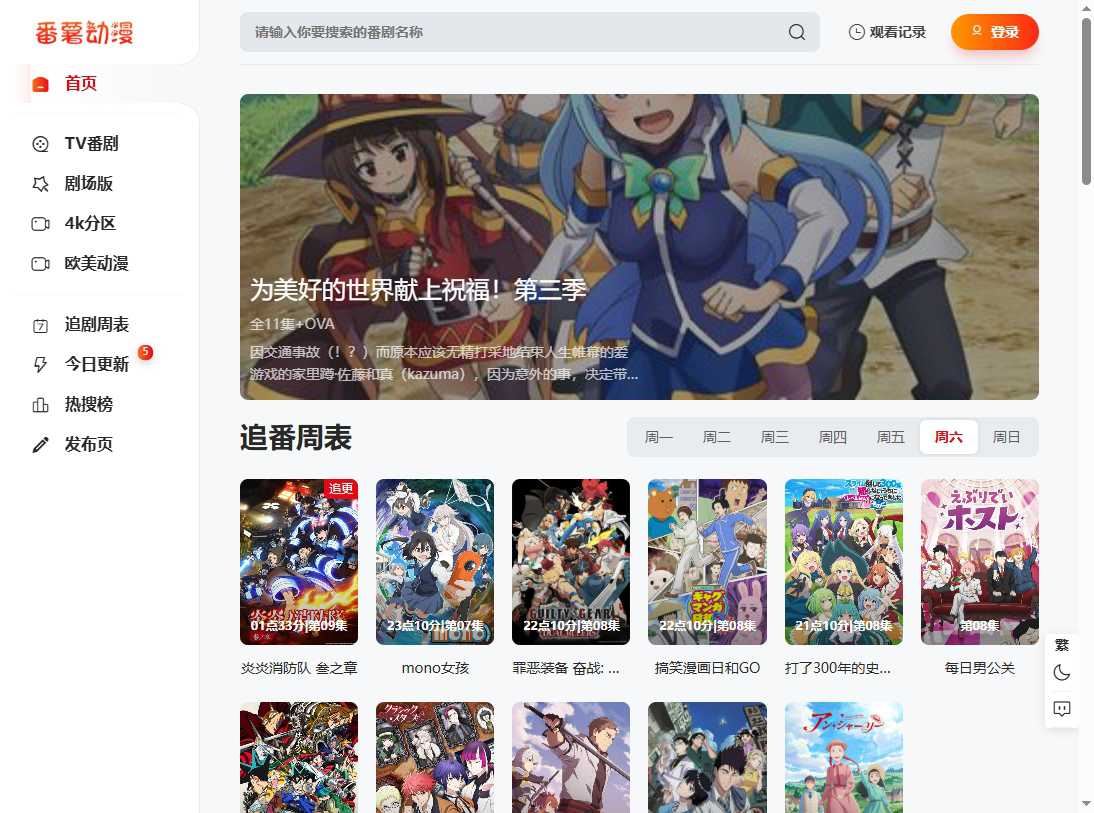Switch to the 周五 schedule tab
This screenshot has width=1094, height=813.
tap(890, 437)
